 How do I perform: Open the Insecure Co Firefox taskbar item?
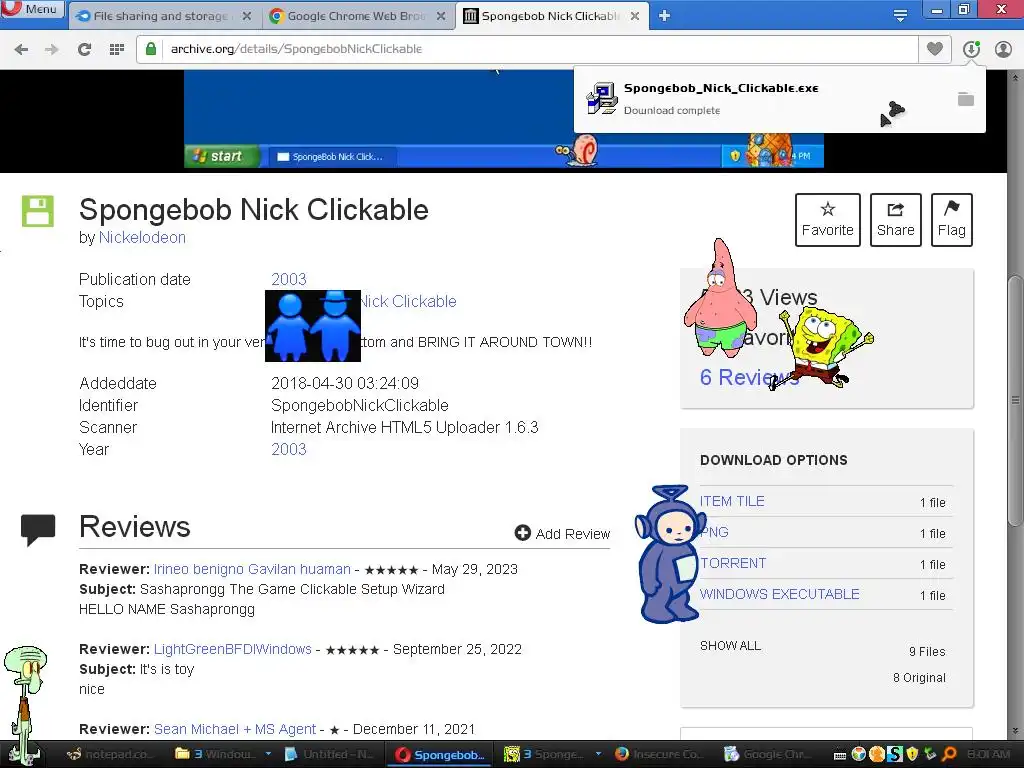coord(660,754)
